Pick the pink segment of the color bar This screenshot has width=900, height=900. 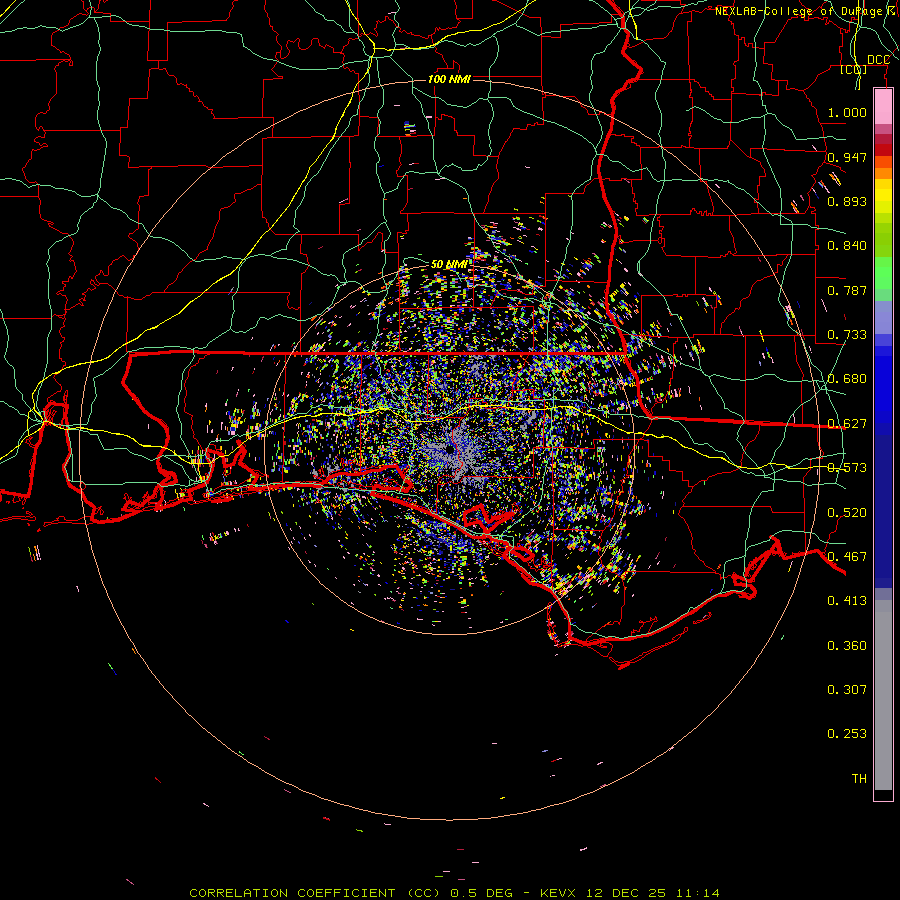[x=883, y=107]
